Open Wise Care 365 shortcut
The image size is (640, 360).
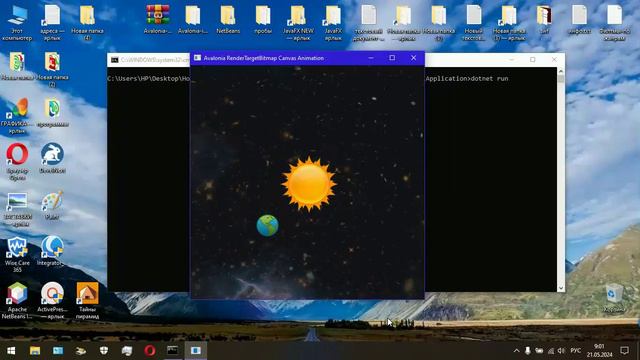[x=17, y=254]
